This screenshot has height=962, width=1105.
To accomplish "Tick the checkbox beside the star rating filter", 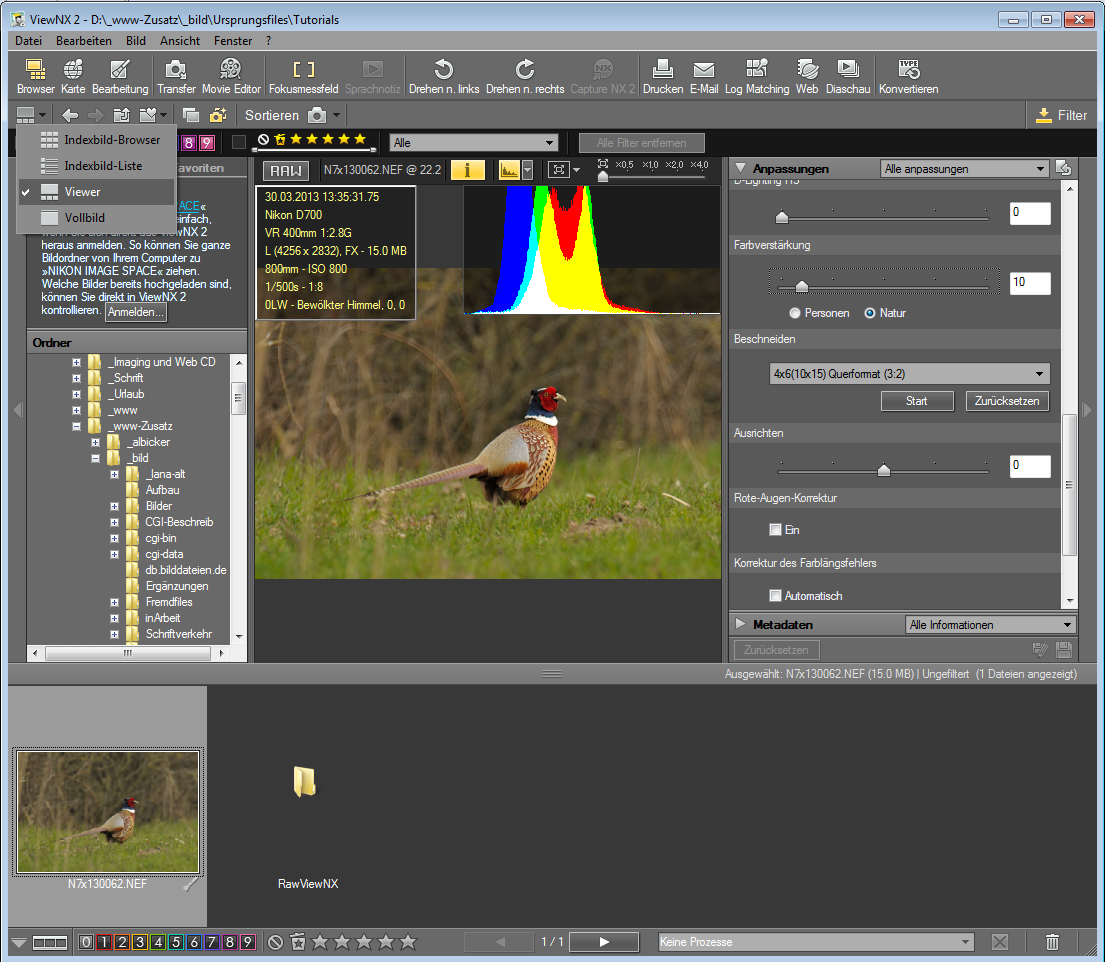I will 239,142.
